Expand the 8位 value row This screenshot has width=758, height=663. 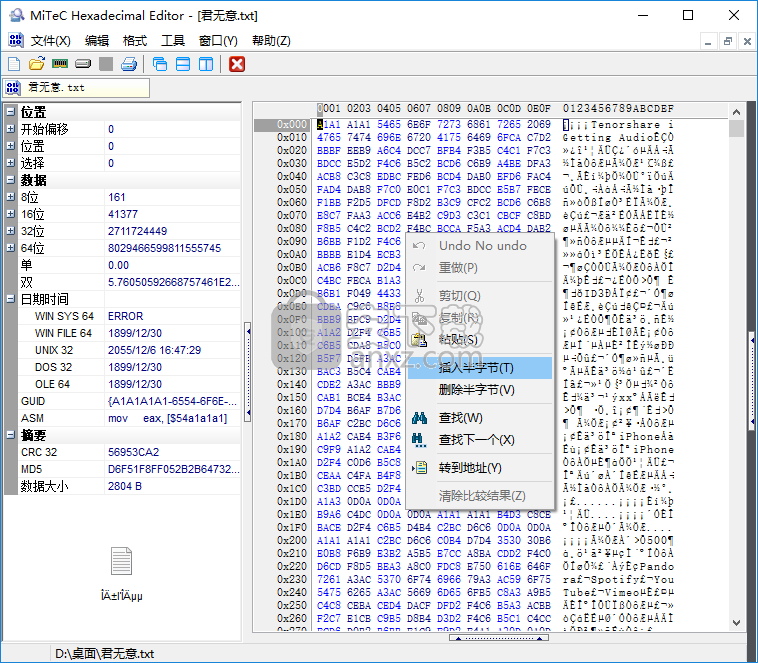click(x=11, y=197)
